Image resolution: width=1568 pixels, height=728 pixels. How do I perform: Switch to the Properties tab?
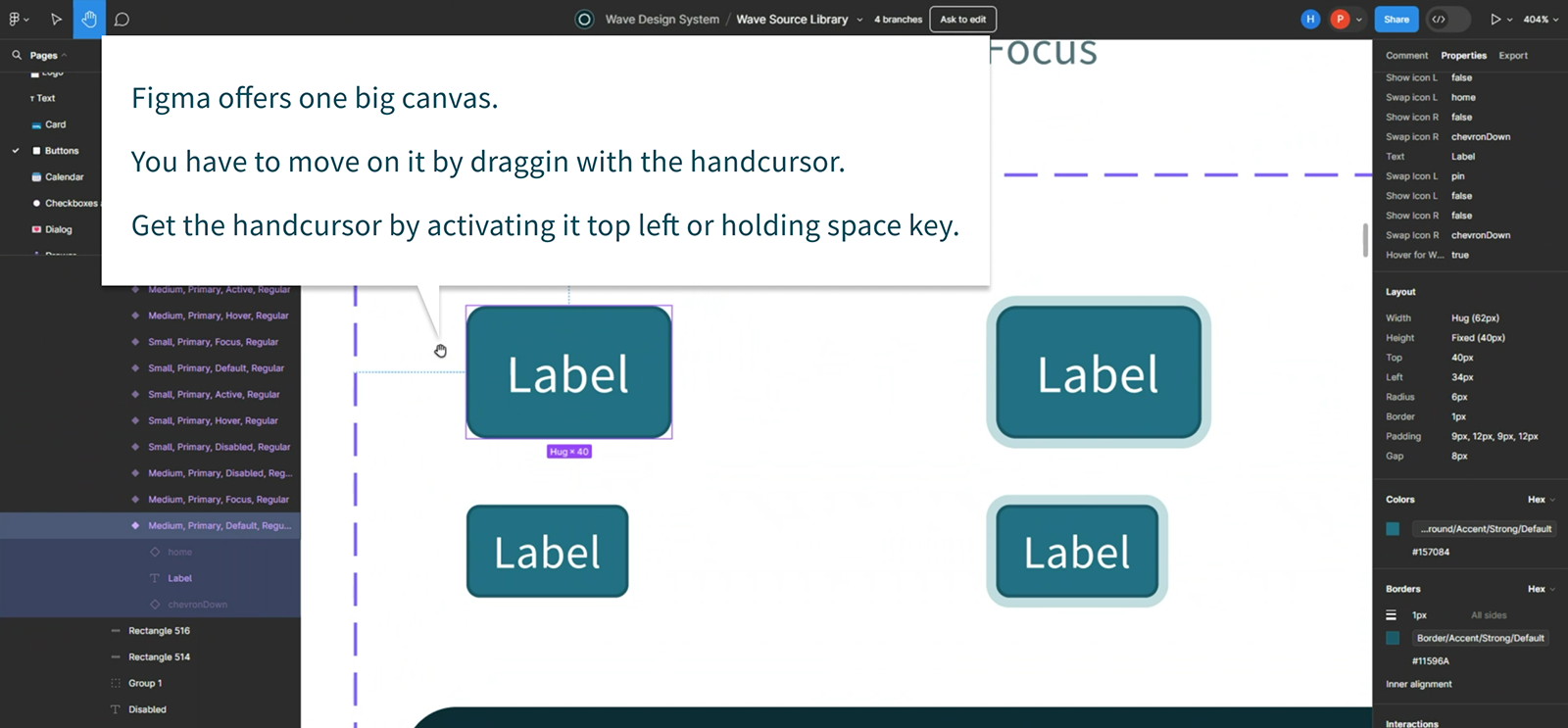tap(1463, 56)
